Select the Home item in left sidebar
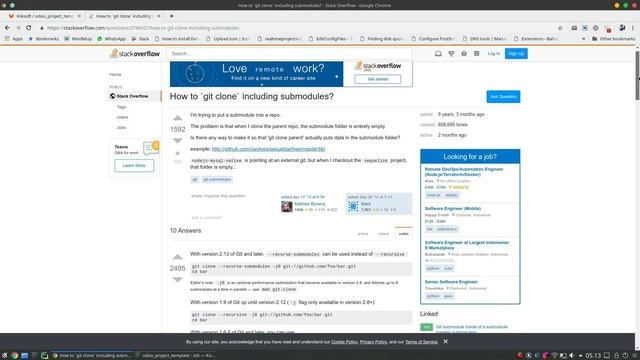 (x=115, y=75)
